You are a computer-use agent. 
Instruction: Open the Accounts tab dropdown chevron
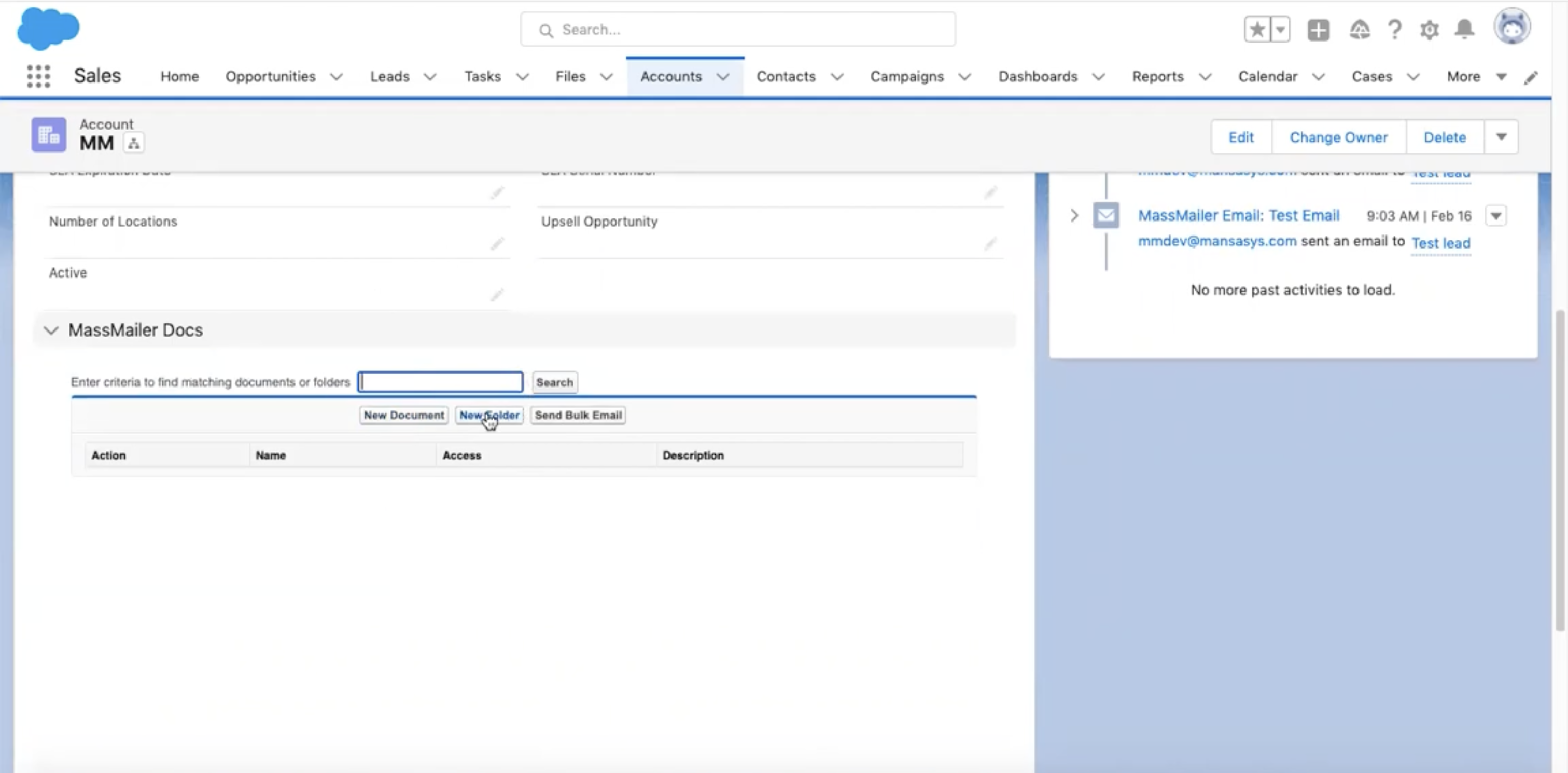(x=723, y=77)
